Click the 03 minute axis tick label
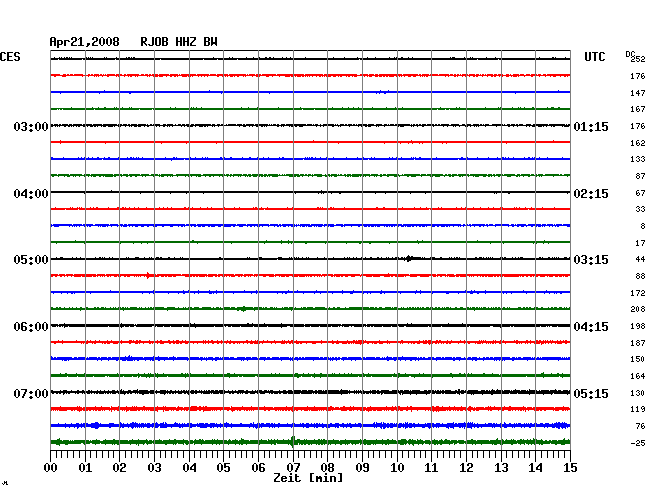Image resolution: width=650 pixels, height=494 pixels. pyautogui.click(x=154, y=468)
